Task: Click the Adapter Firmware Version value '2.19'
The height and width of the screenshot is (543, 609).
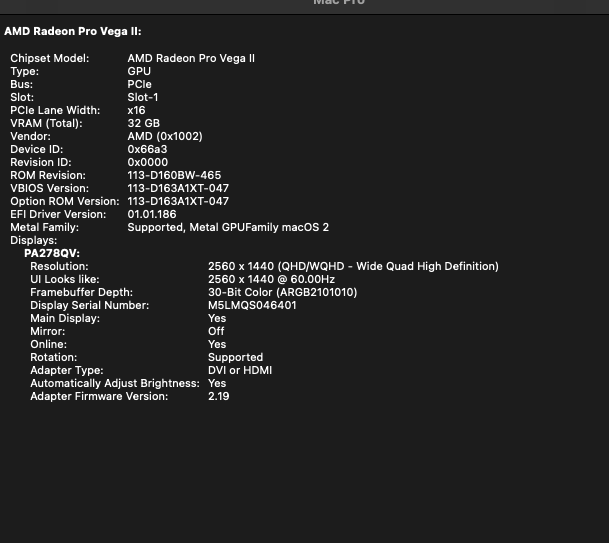Action: pos(218,397)
